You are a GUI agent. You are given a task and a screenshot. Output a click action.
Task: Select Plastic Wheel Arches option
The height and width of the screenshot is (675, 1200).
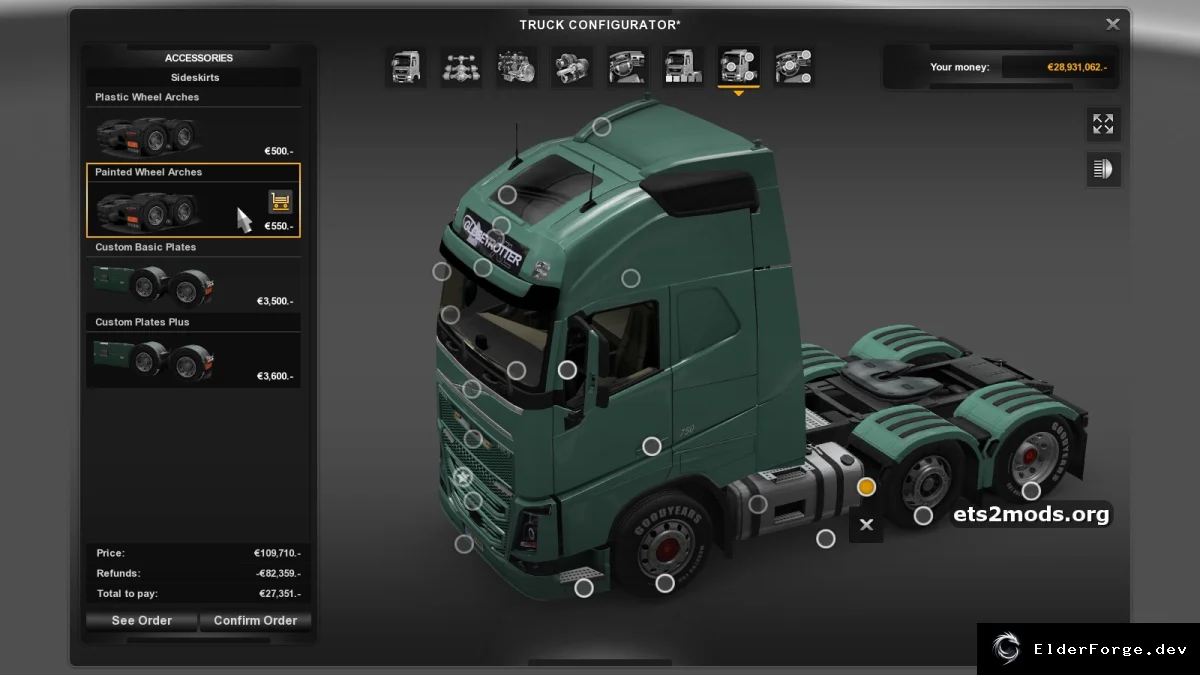tap(193, 126)
